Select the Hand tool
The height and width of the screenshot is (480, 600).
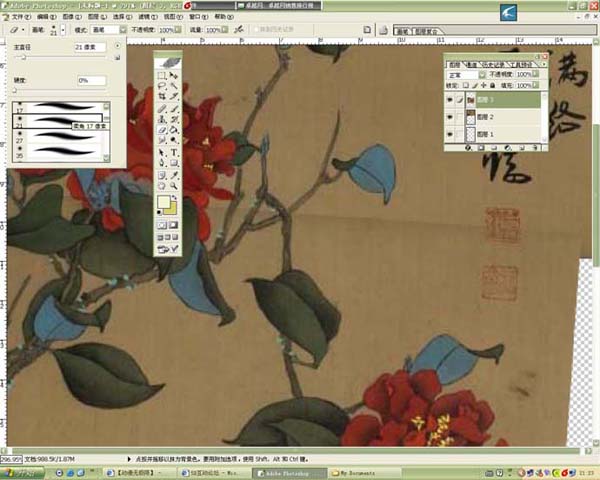[162, 186]
